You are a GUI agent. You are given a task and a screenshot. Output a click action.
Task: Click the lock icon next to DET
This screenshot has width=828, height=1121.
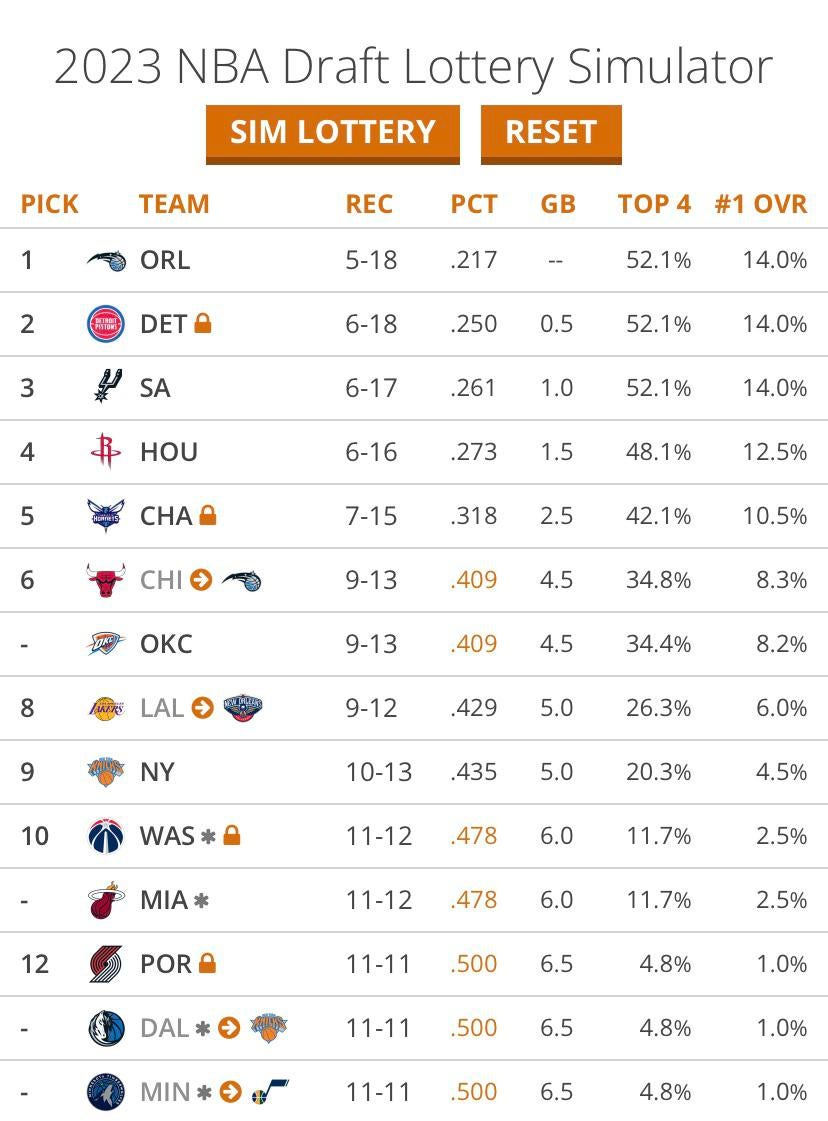(202, 323)
